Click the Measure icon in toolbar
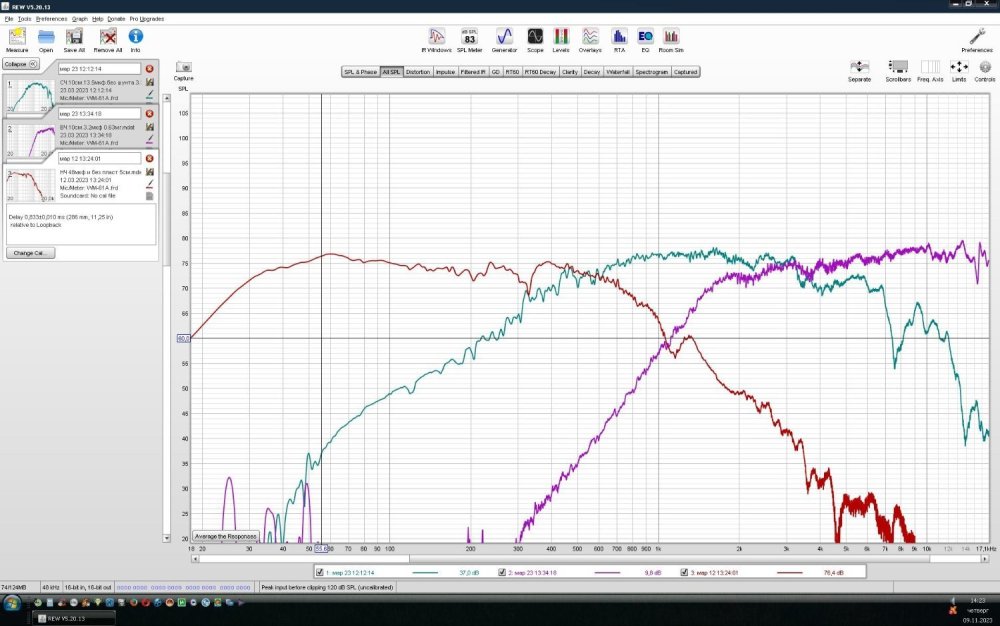Screen dimensions: 1000x626 coord(17,38)
